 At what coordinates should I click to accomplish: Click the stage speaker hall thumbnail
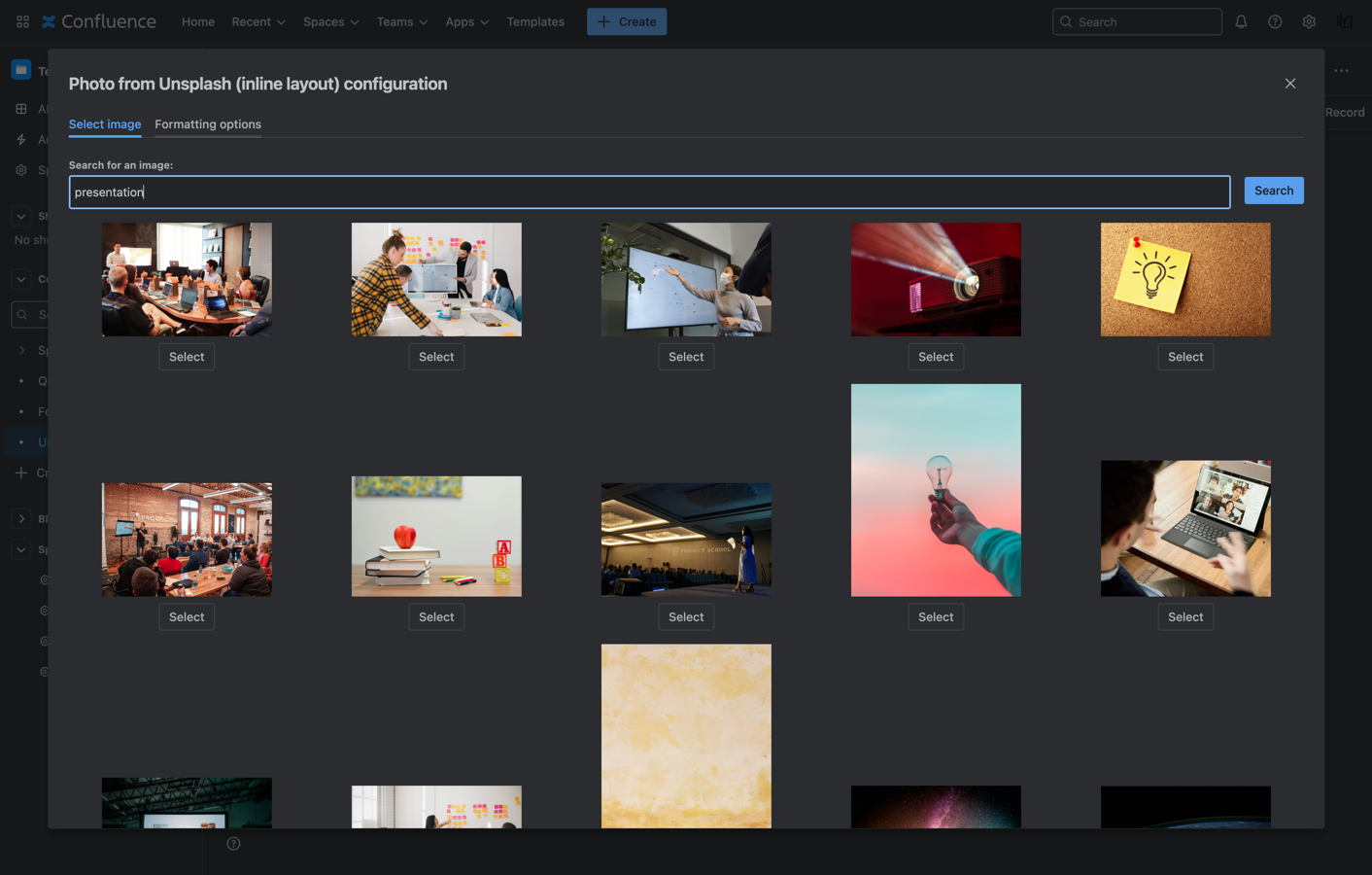pyautogui.click(x=686, y=540)
